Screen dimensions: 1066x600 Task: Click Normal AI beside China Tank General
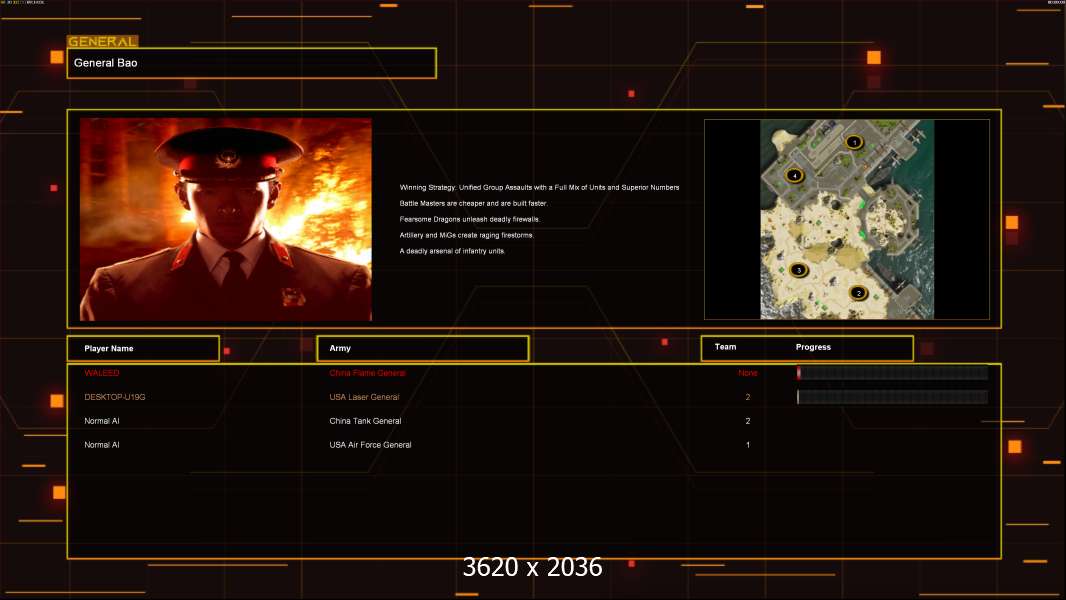pos(102,421)
